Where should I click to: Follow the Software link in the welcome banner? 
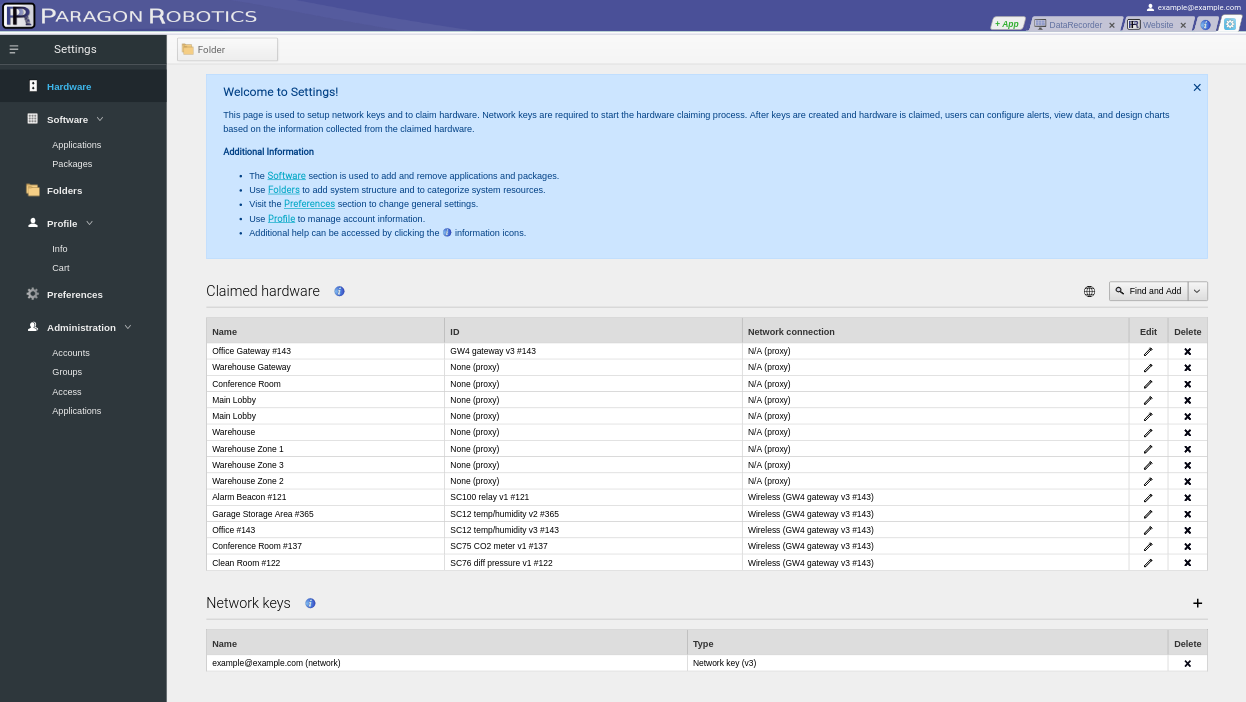pyautogui.click(x=286, y=176)
